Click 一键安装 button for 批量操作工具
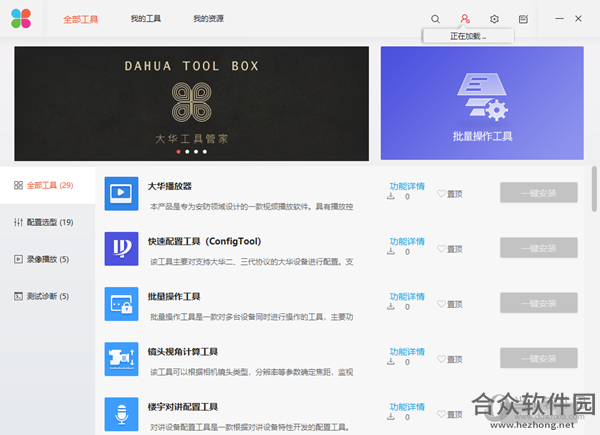Image resolution: width=600 pixels, height=435 pixels. (539, 303)
